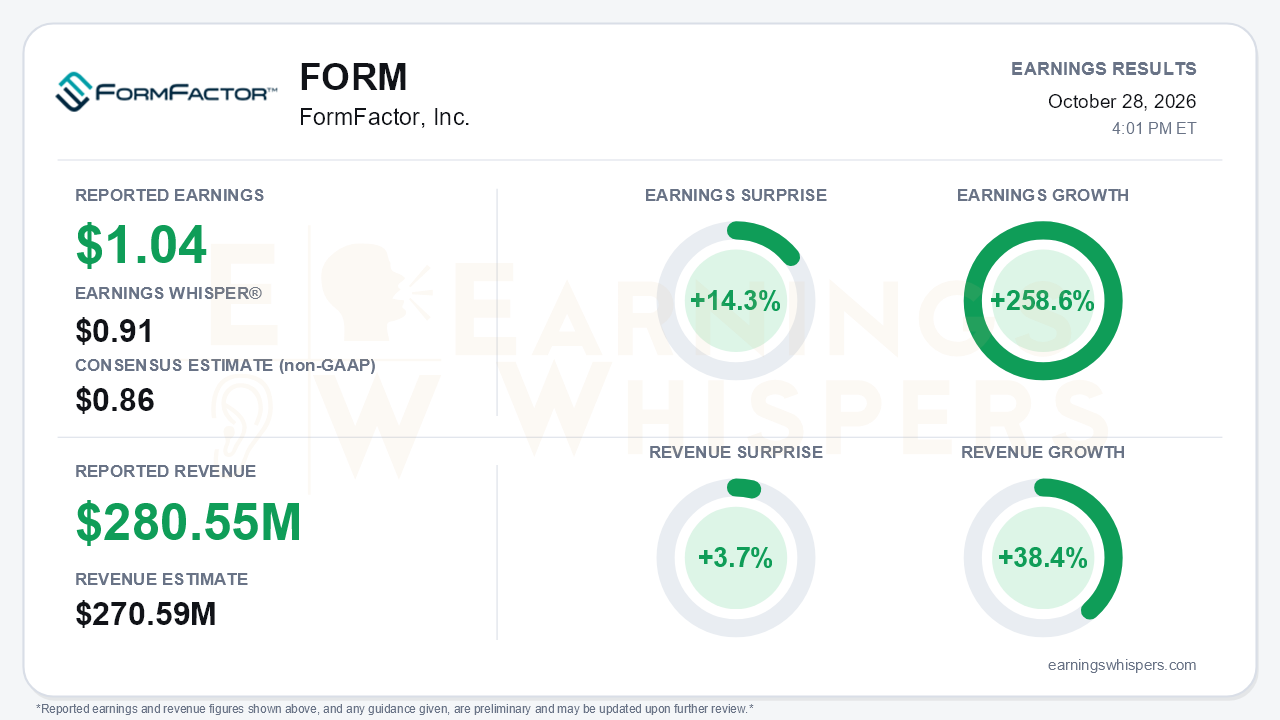Select the revenue estimate $270.59M
This screenshot has height=720, width=1280.
tap(146, 614)
